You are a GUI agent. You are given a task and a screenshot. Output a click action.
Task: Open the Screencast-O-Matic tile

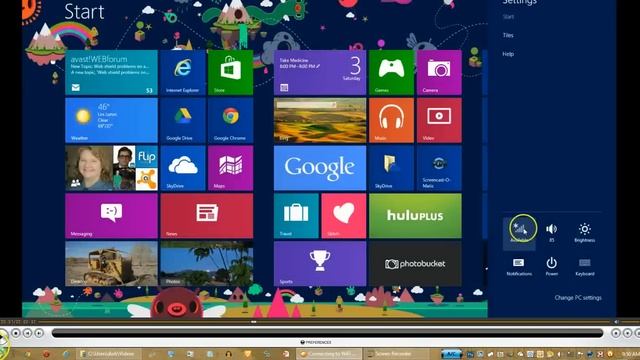(x=439, y=168)
